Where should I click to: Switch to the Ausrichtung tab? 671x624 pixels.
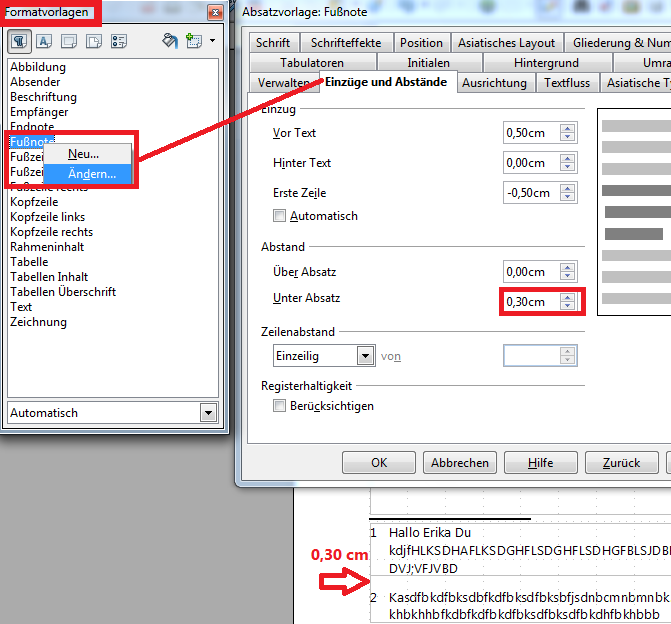[x=497, y=84]
